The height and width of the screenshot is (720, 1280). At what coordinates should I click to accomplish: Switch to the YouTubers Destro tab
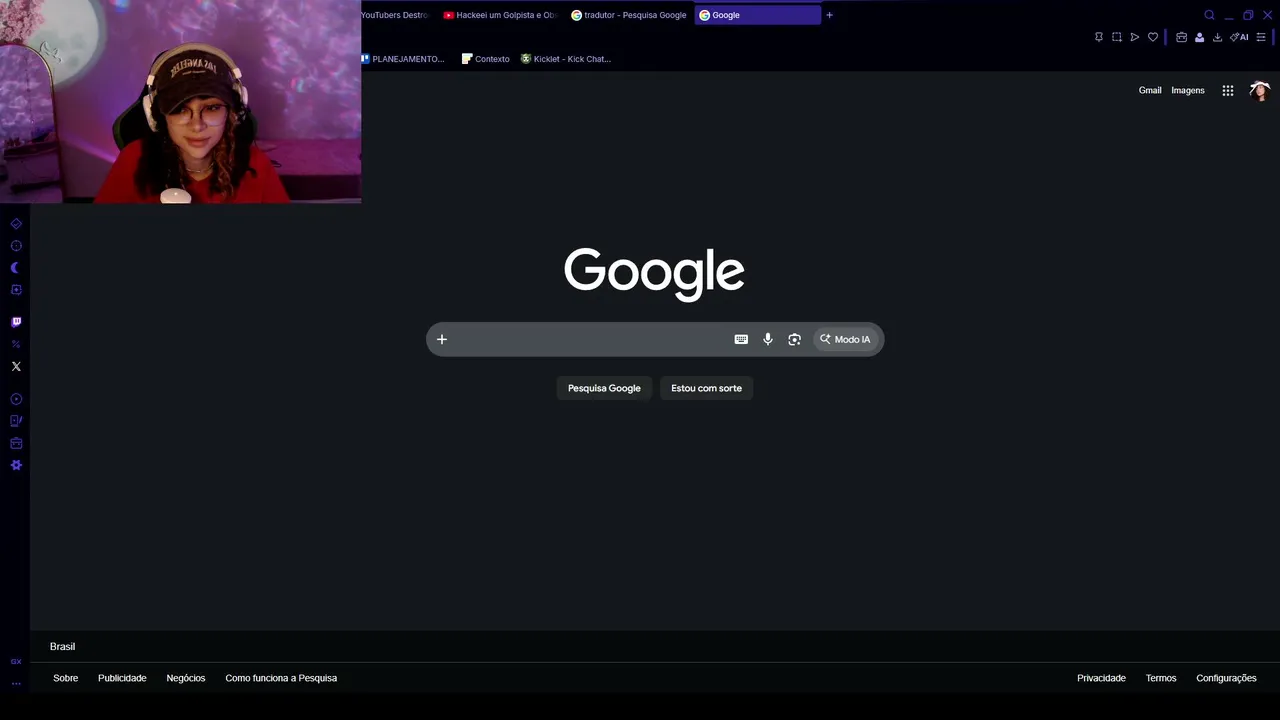pyautogui.click(x=395, y=15)
